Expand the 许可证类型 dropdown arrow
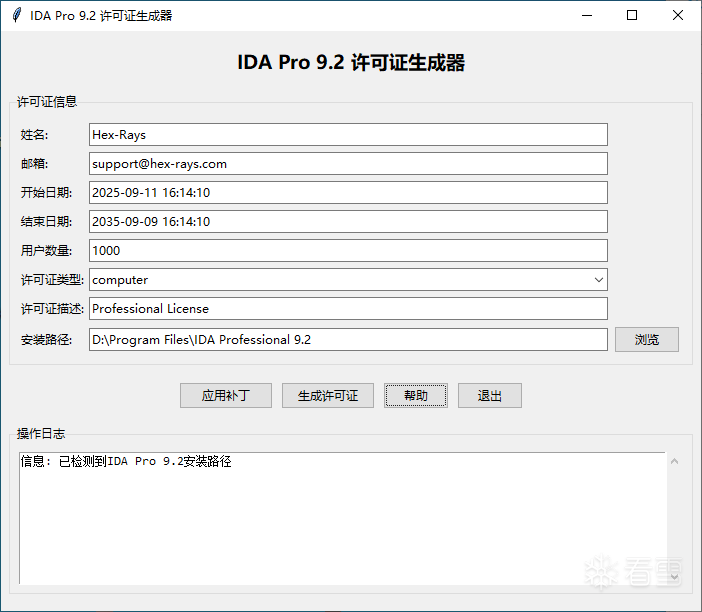This screenshot has height=612, width=702. tap(598, 280)
